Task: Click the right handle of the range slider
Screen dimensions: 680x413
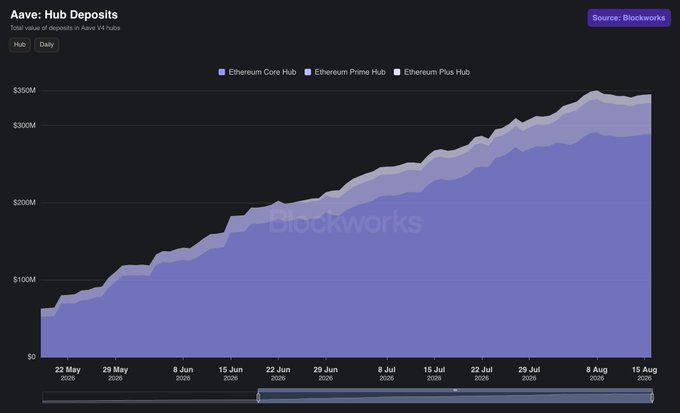Action: point(652,397)
